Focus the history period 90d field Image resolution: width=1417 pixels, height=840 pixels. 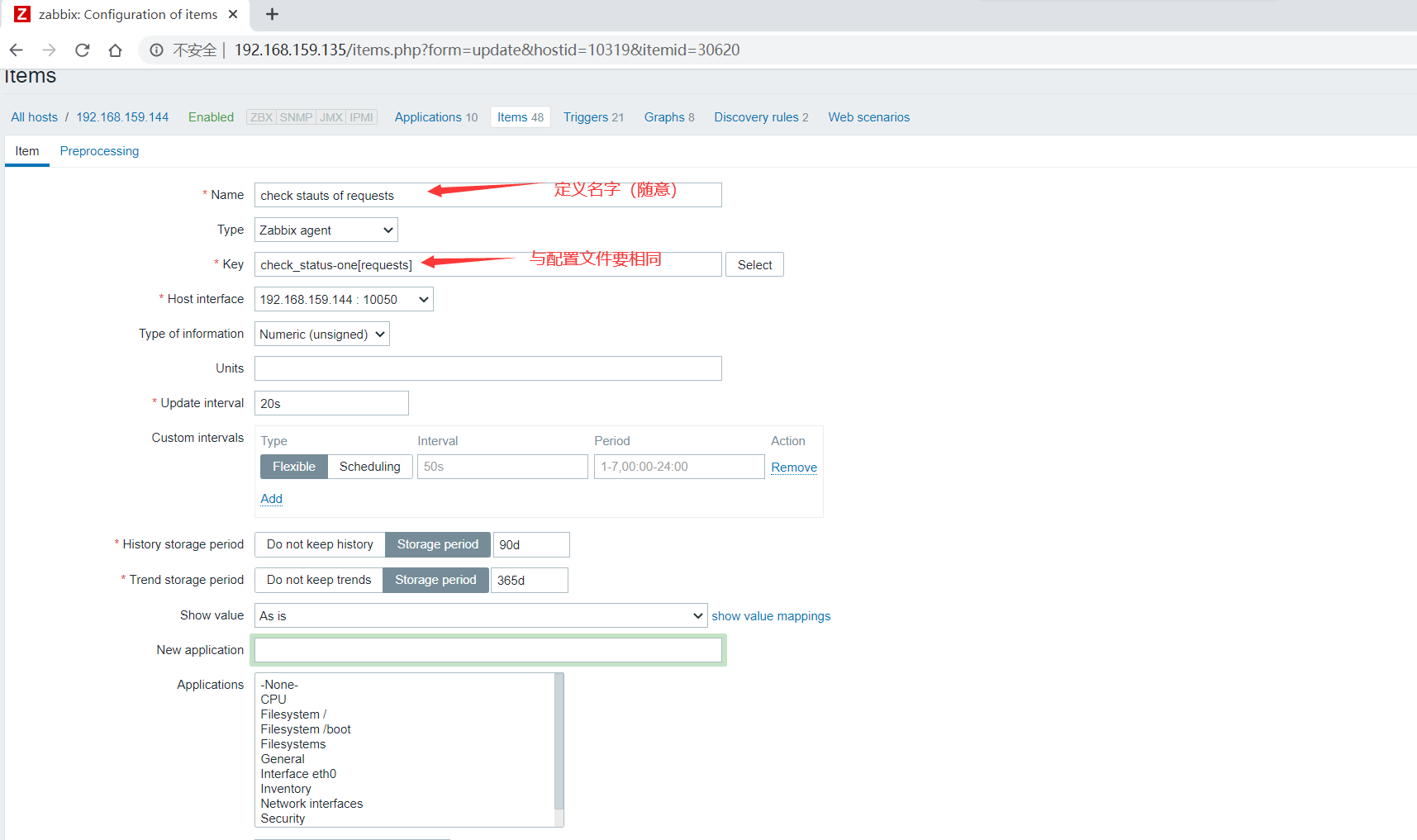point(531,545)
